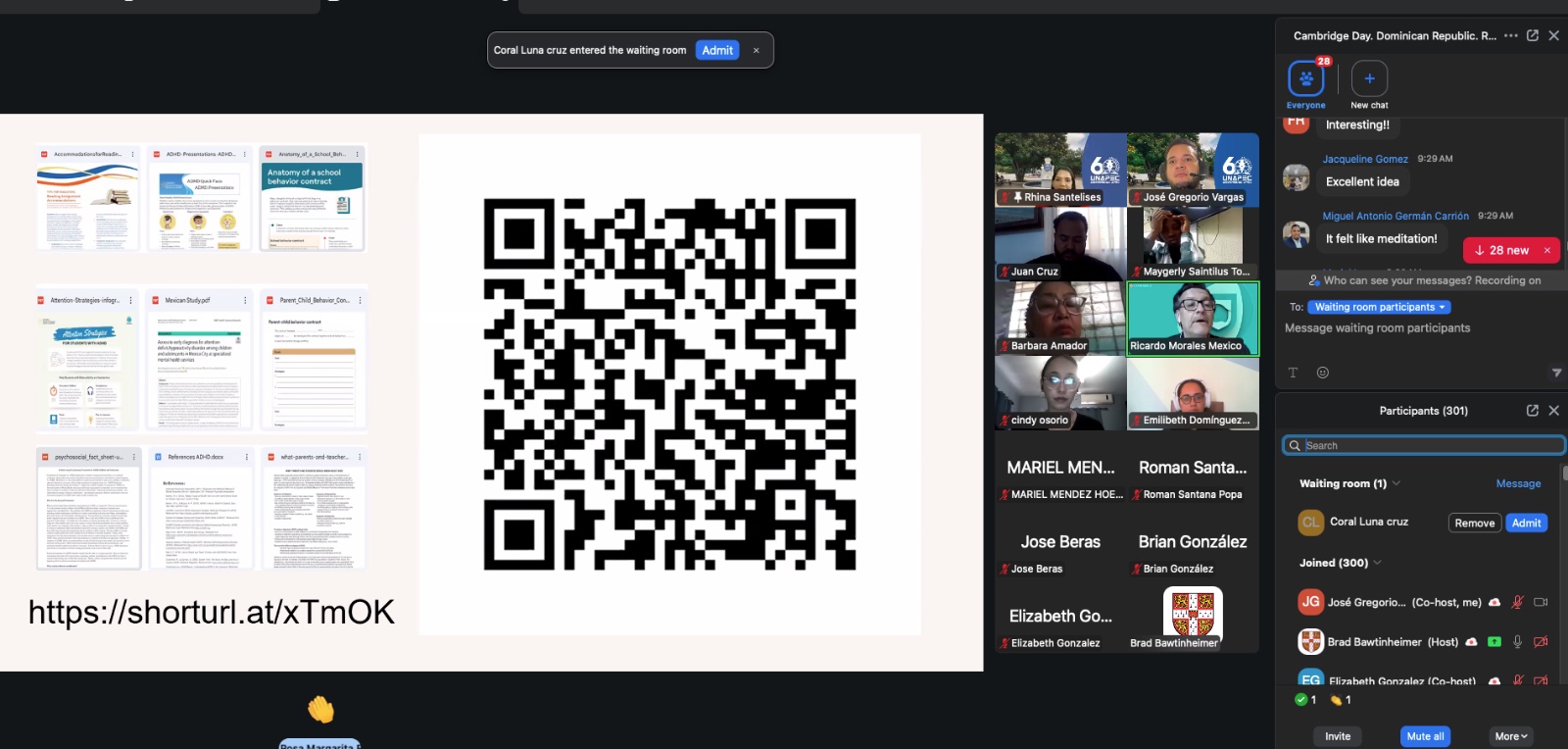Admit Coral Luna cruz from participants list
This screenshot has height=749, width=1568.
click(1526, 523)
